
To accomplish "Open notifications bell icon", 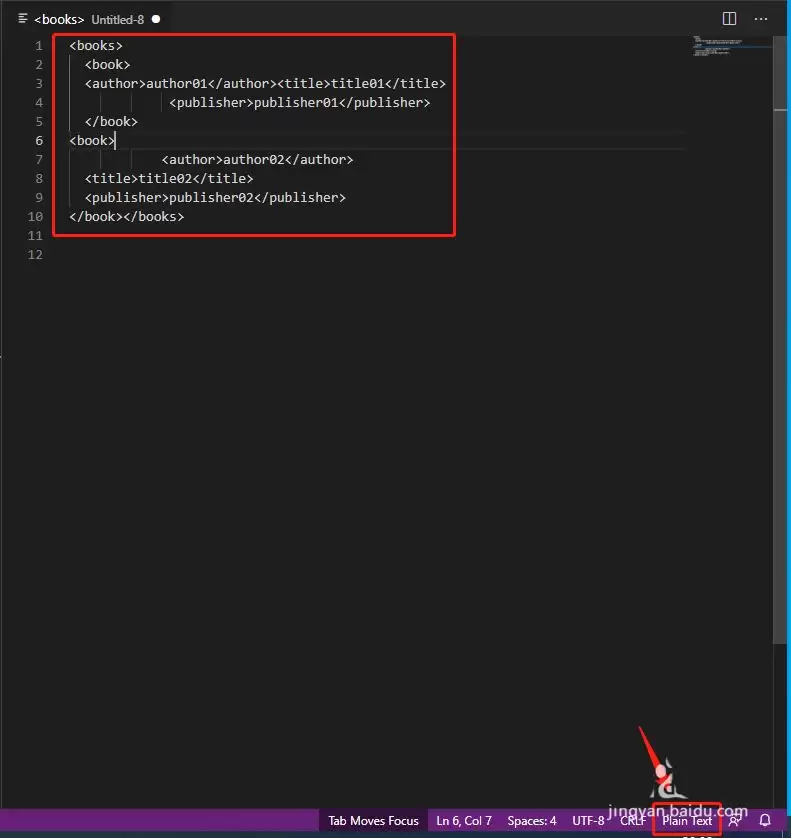I will point(765,820).
